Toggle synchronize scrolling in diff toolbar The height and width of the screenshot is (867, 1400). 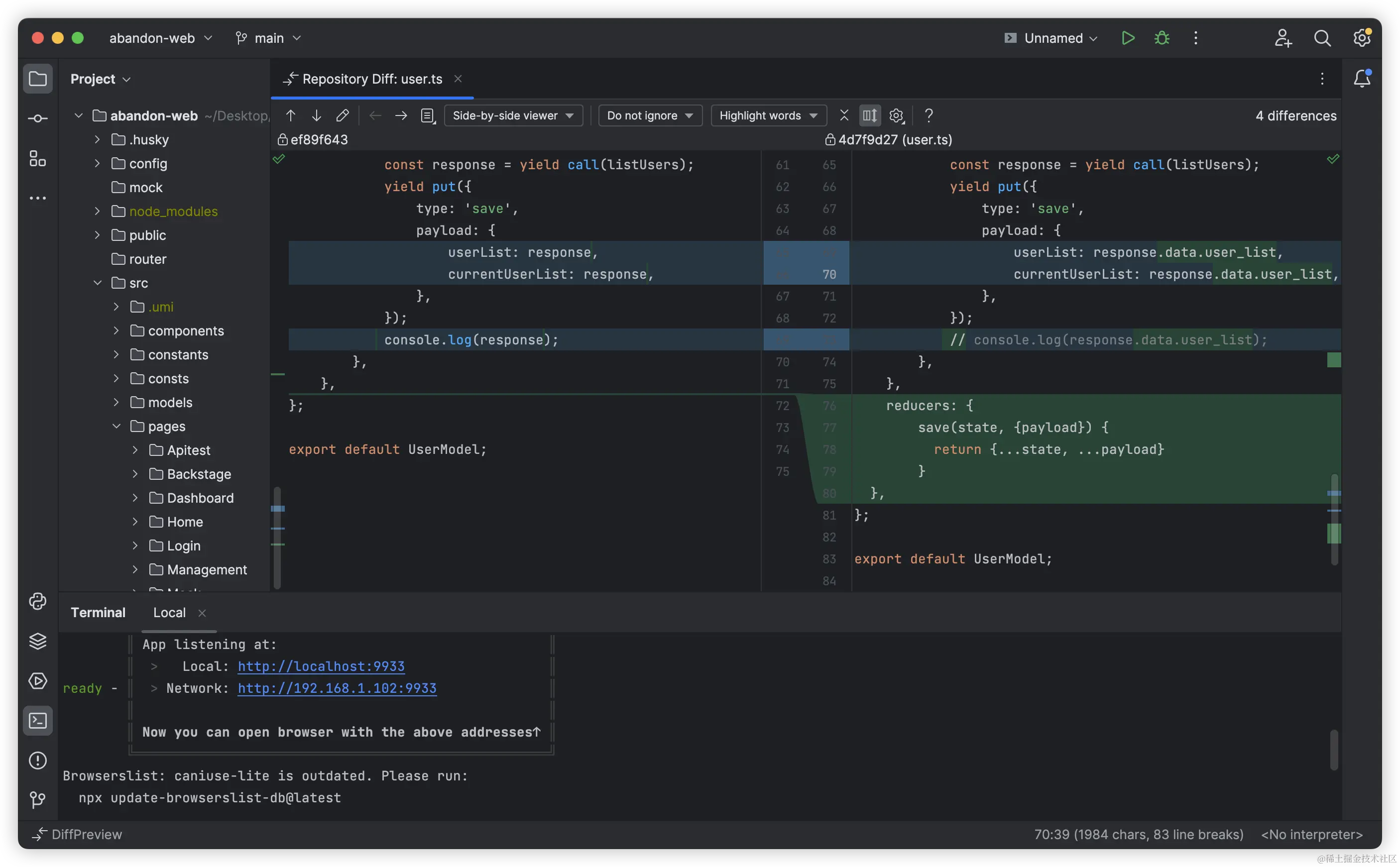coord(869,115)
